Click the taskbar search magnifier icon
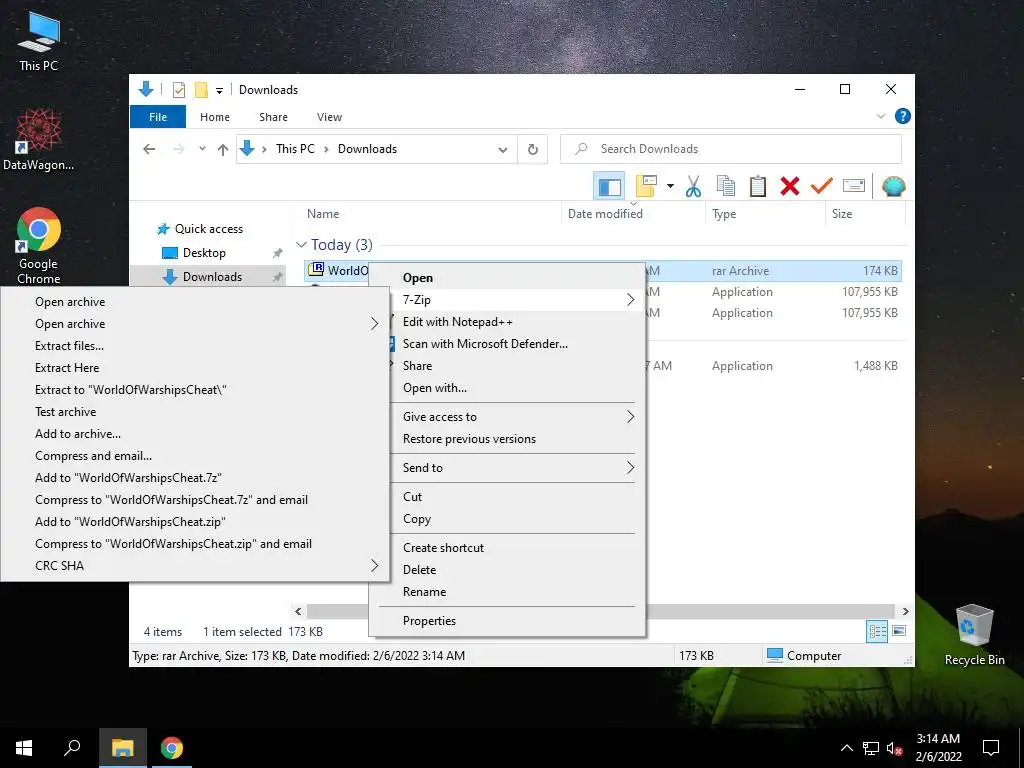The height and width of the screenshot is (768, 1024). click(x=72, y=748)
